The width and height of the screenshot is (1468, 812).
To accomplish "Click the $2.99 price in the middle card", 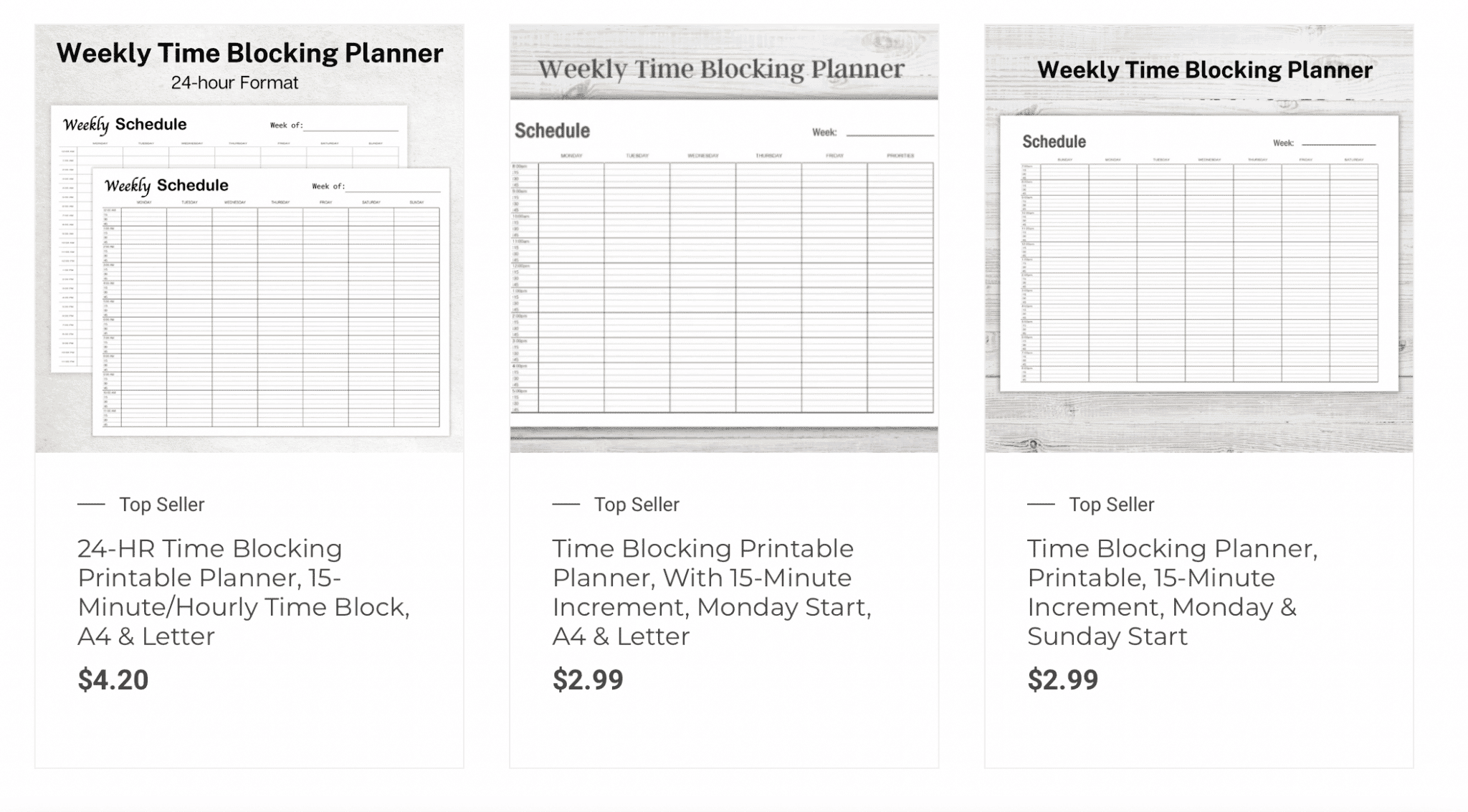I will coord(588,679).
